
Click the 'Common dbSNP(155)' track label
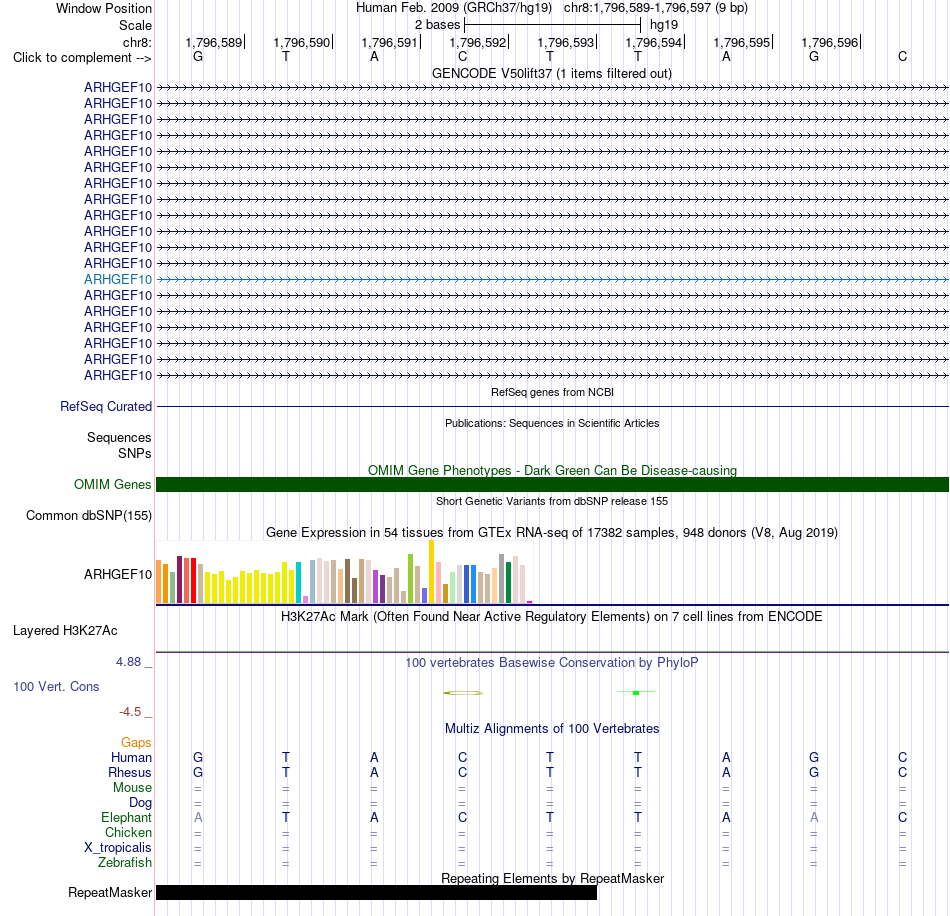[88, 516]
